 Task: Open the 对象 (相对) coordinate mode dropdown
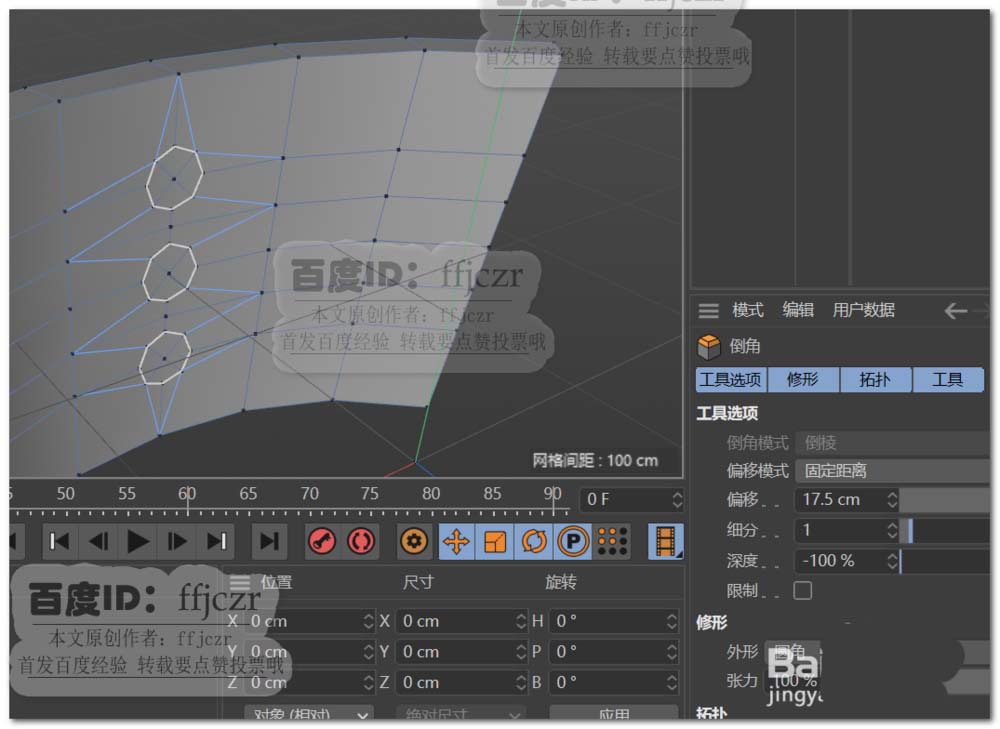309,713
